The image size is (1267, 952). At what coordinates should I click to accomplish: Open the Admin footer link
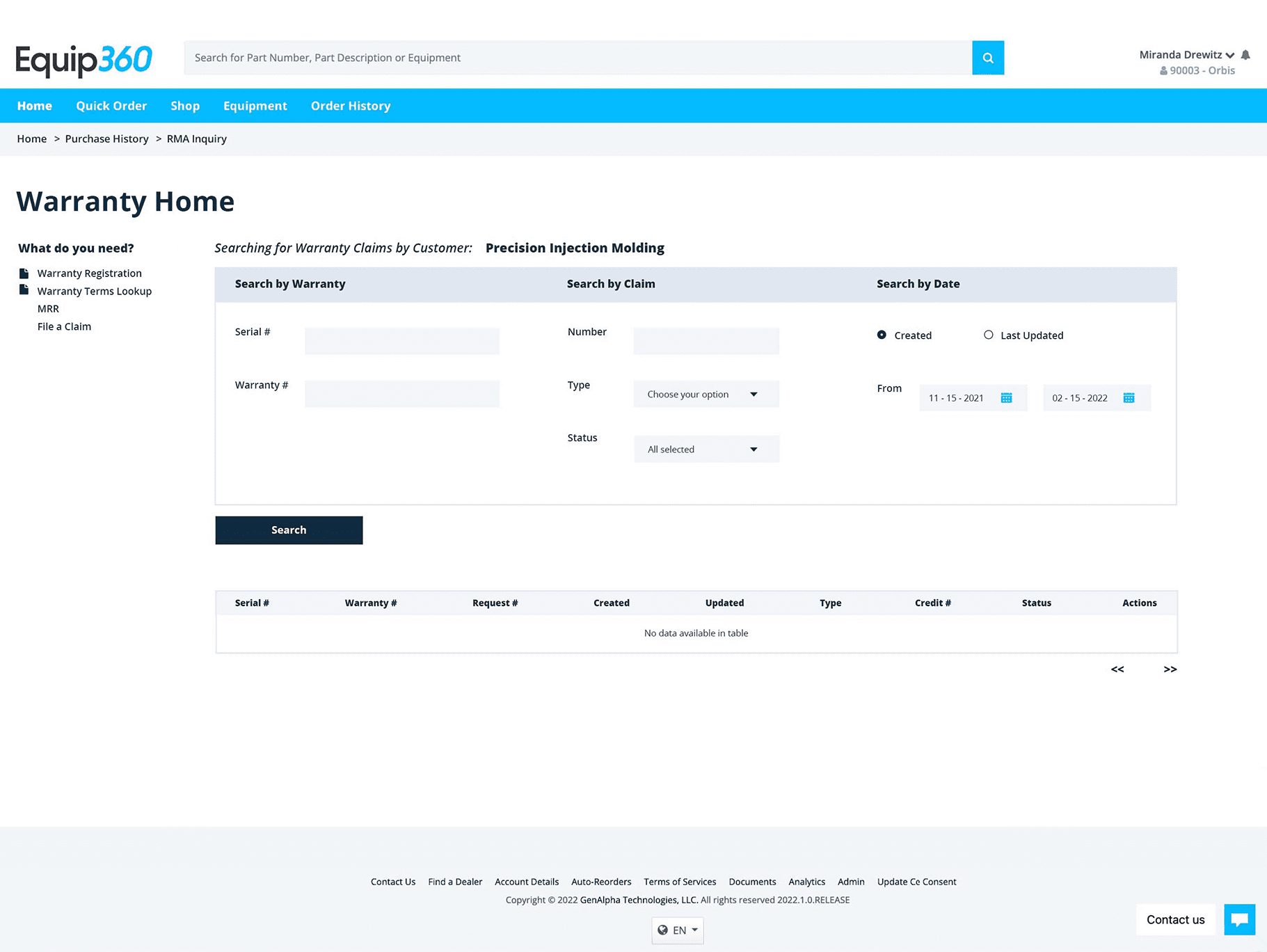pyautogui.click(x=851, y=882)
